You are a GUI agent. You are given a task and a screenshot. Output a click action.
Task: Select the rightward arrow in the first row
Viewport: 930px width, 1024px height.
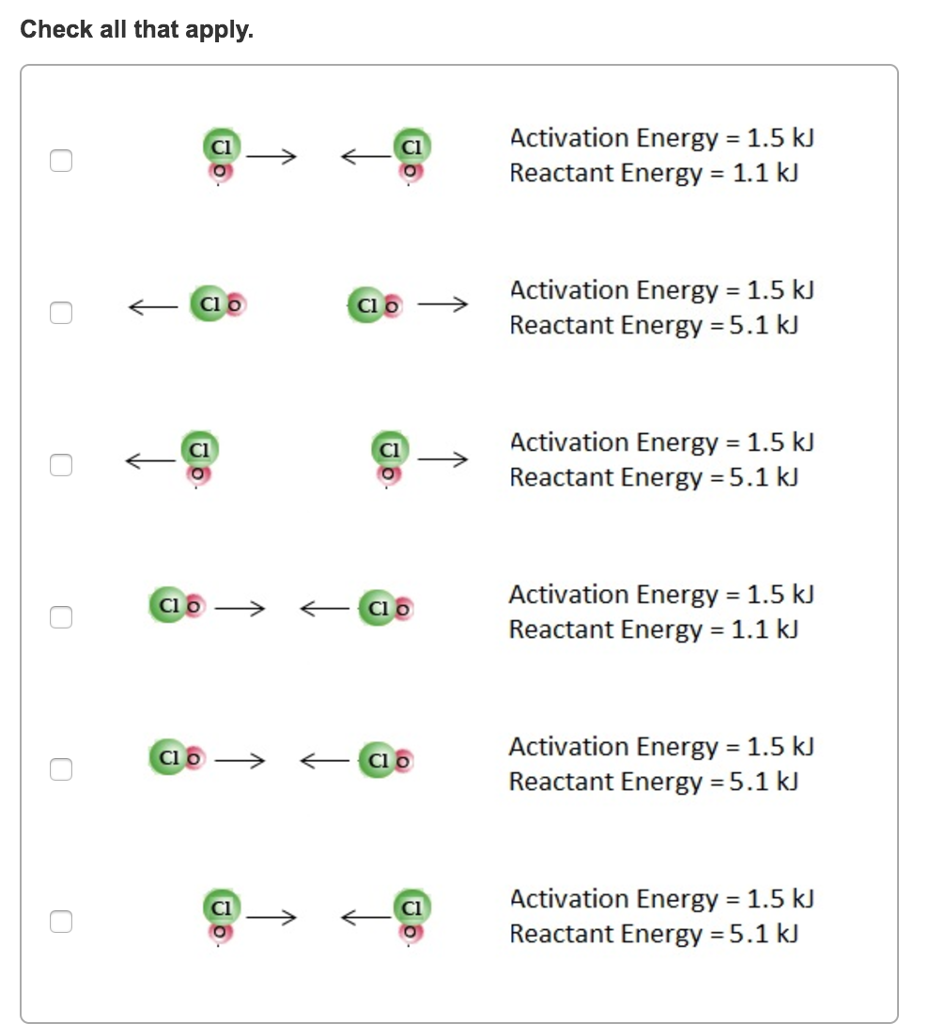click(272, 156)
